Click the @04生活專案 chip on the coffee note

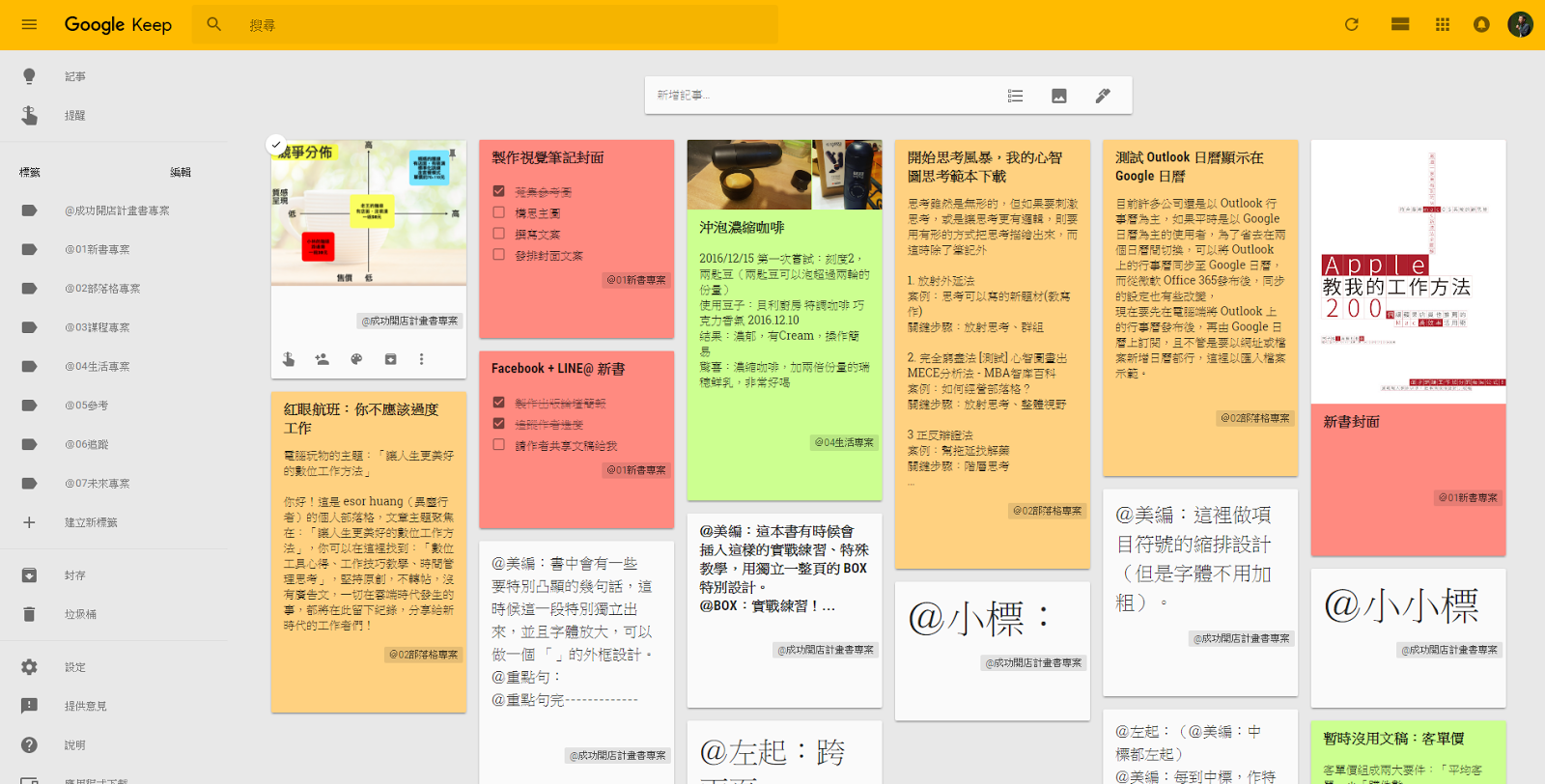coord(844,442)
